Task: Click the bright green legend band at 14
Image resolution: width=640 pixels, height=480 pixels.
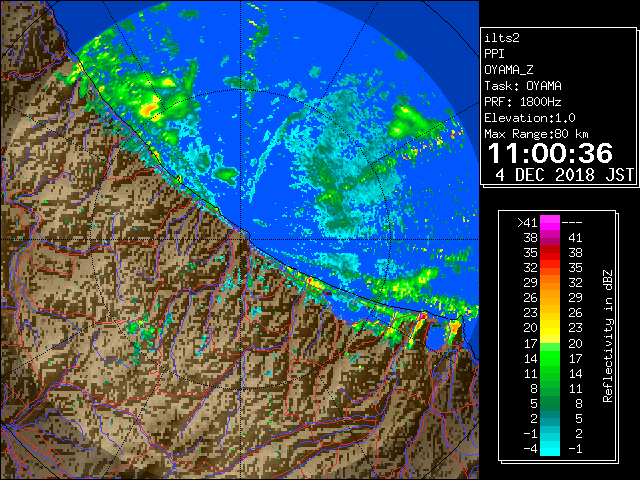Action: pos(550,358)
